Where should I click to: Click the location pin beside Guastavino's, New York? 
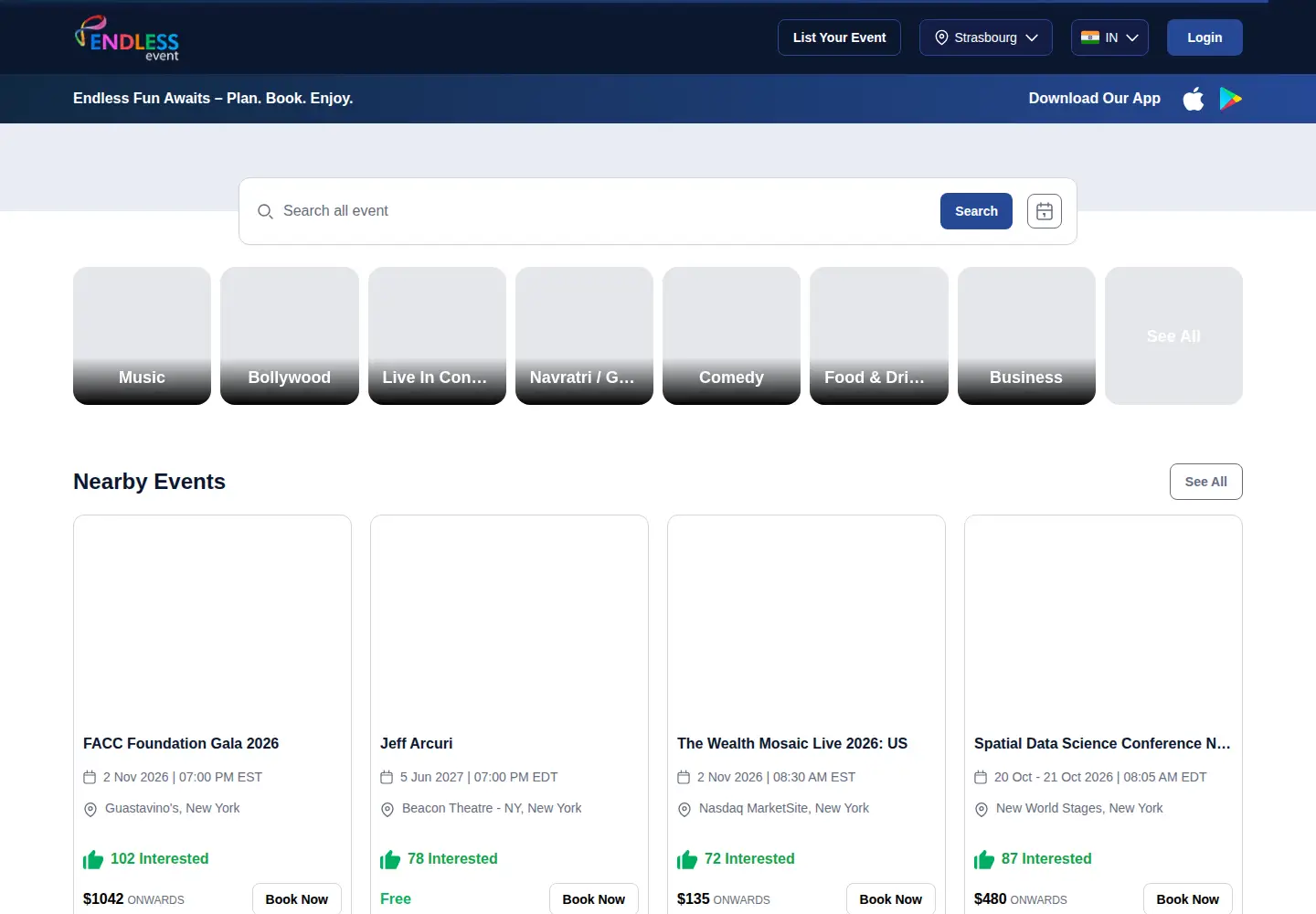(x=90, y=809)
